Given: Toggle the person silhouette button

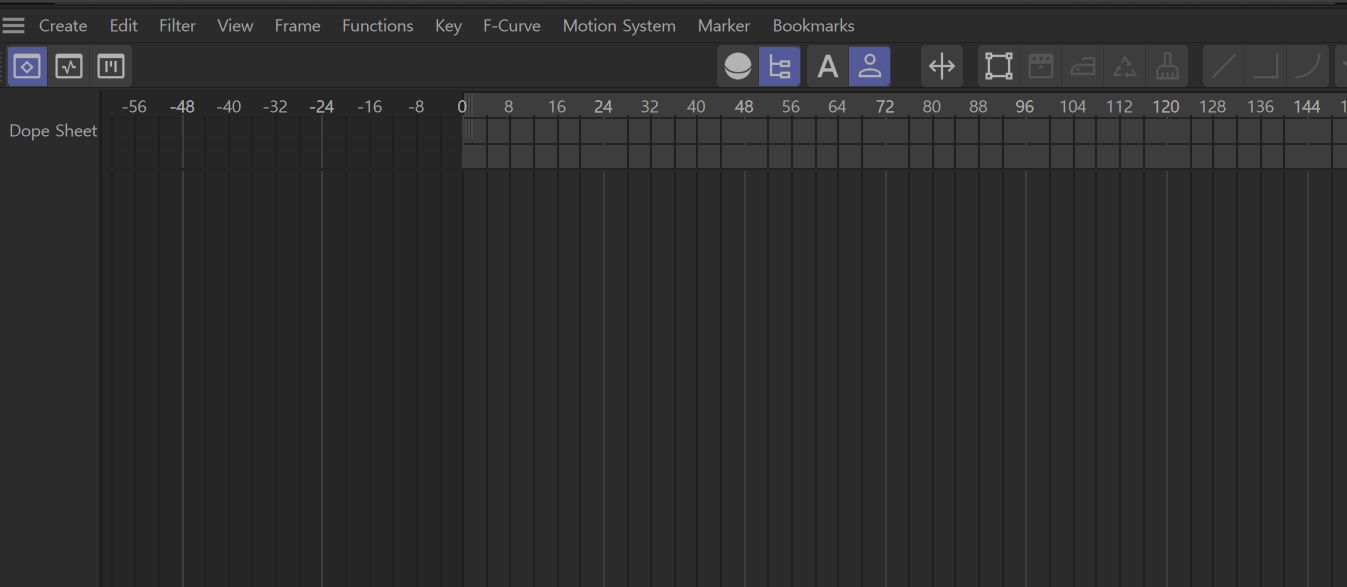Looking at the screenshot, I should point(870,67).
